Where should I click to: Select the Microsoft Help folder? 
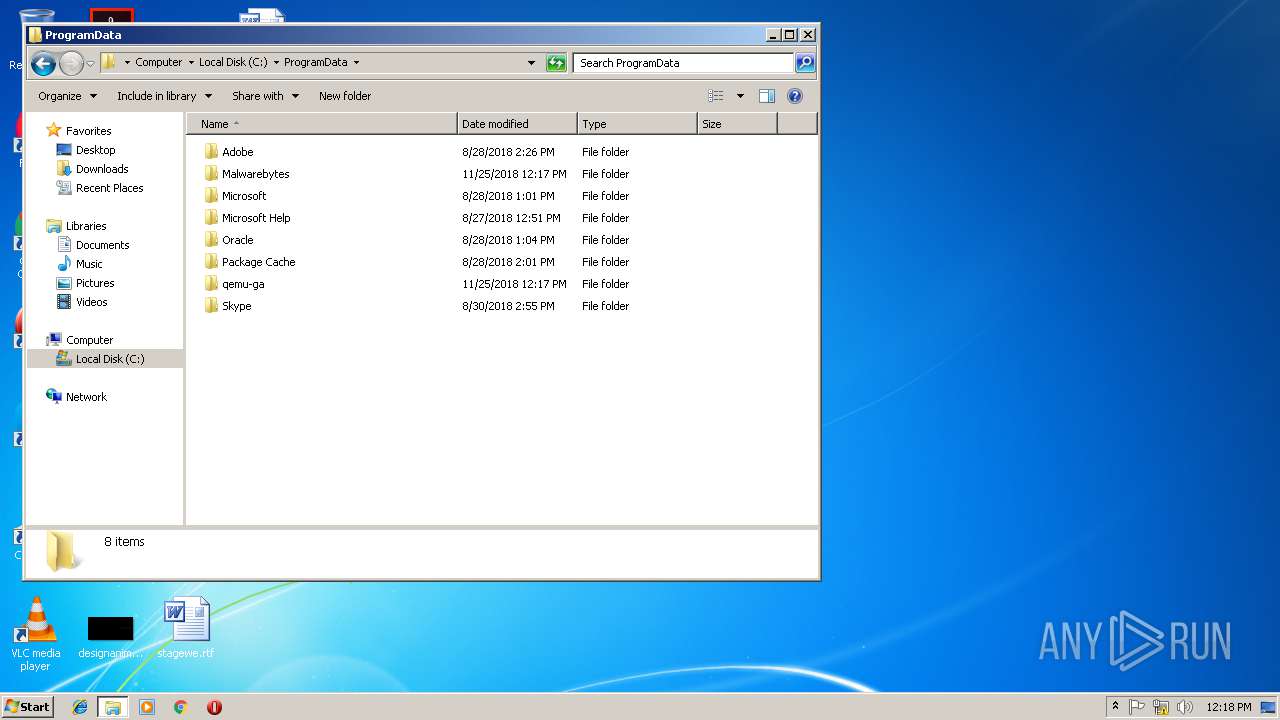tap(256, 218)
